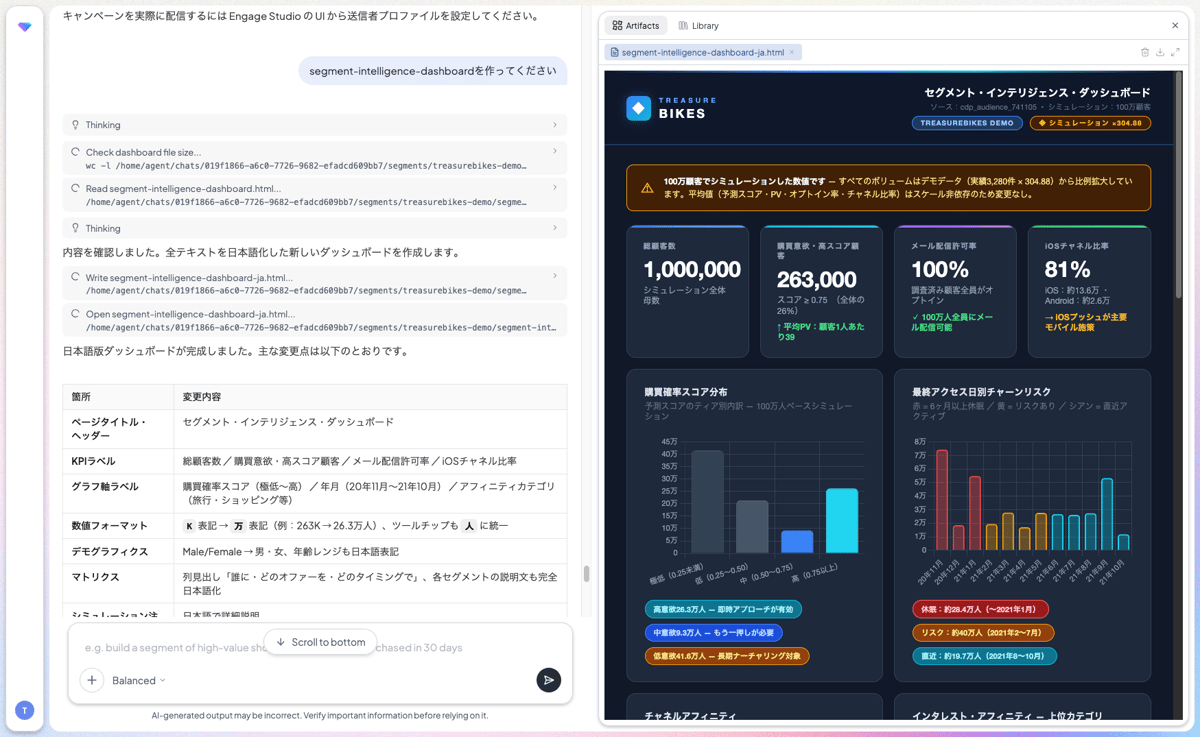The image size is (1200, 737).
Task: Switch to the Library tab
Action: pyautogui.click(x=698, y=25)
